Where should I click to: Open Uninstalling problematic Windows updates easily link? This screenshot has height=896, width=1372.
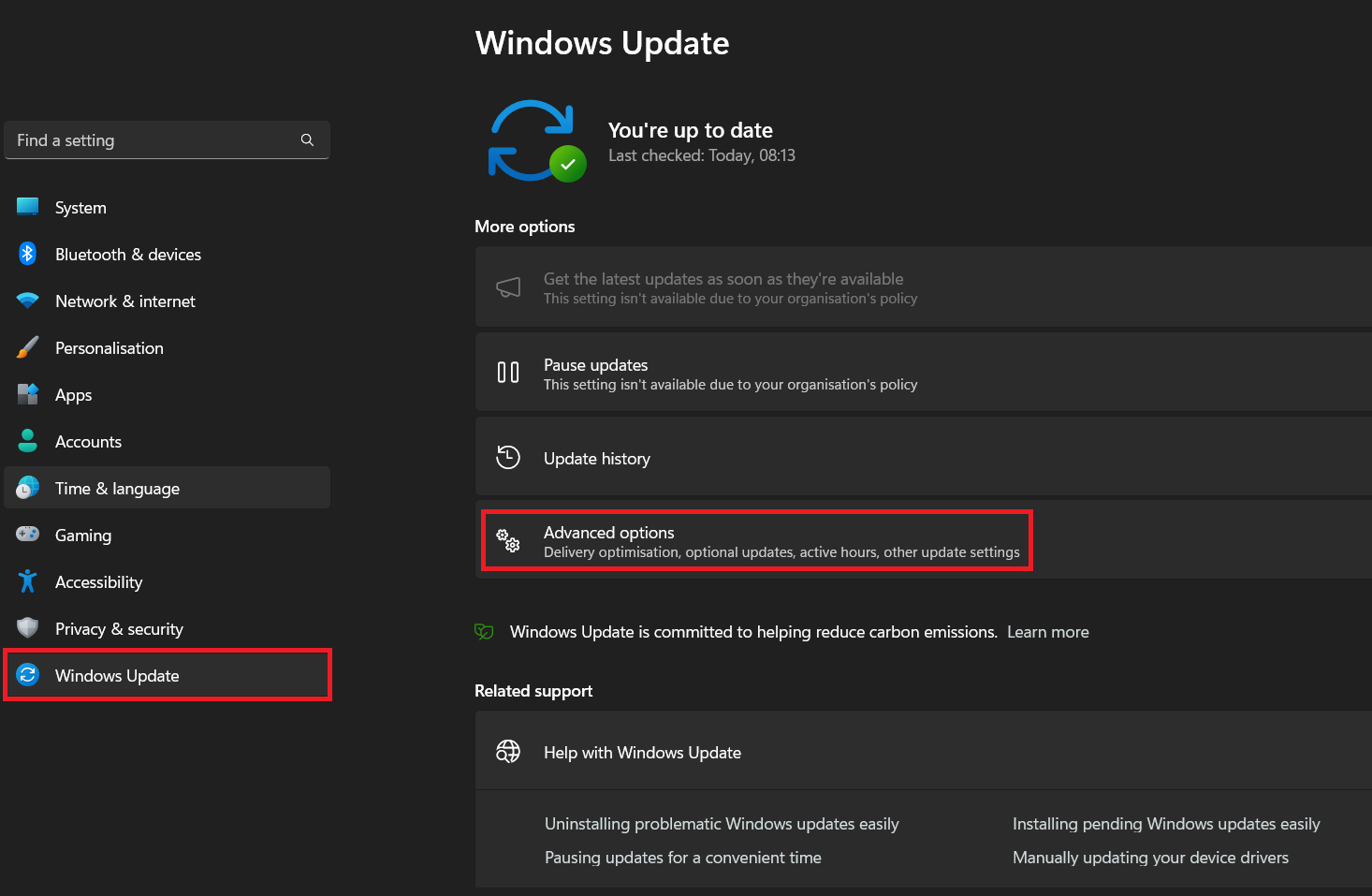721,824
